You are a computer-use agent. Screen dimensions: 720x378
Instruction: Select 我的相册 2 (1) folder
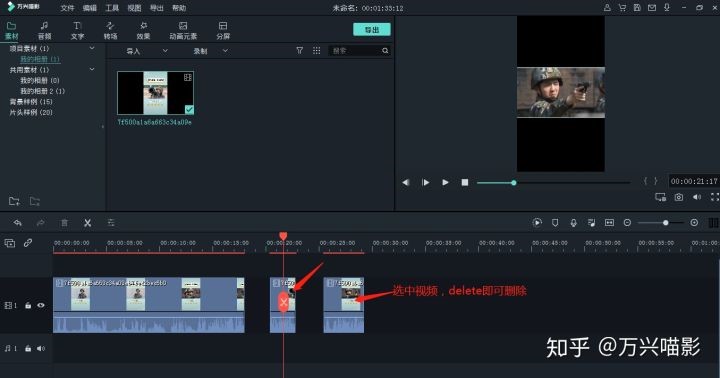click(x=42, y=91)
